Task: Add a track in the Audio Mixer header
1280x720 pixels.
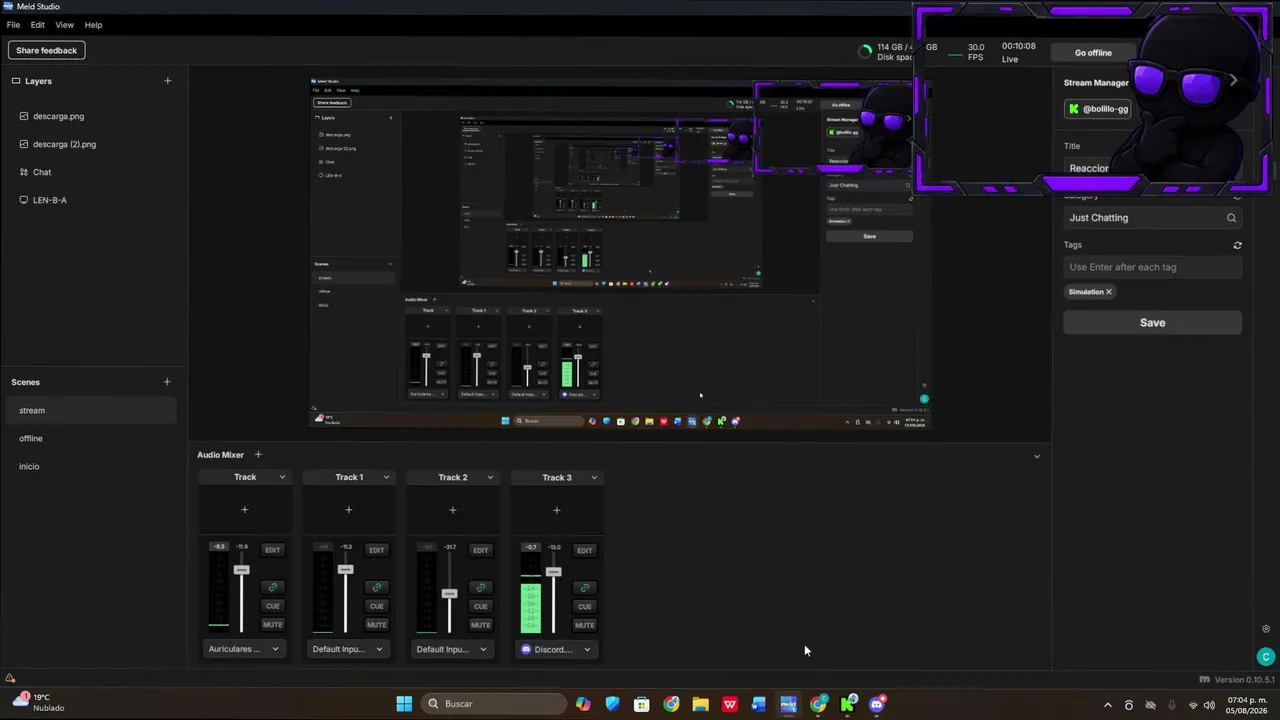Action: coord(258,455)
